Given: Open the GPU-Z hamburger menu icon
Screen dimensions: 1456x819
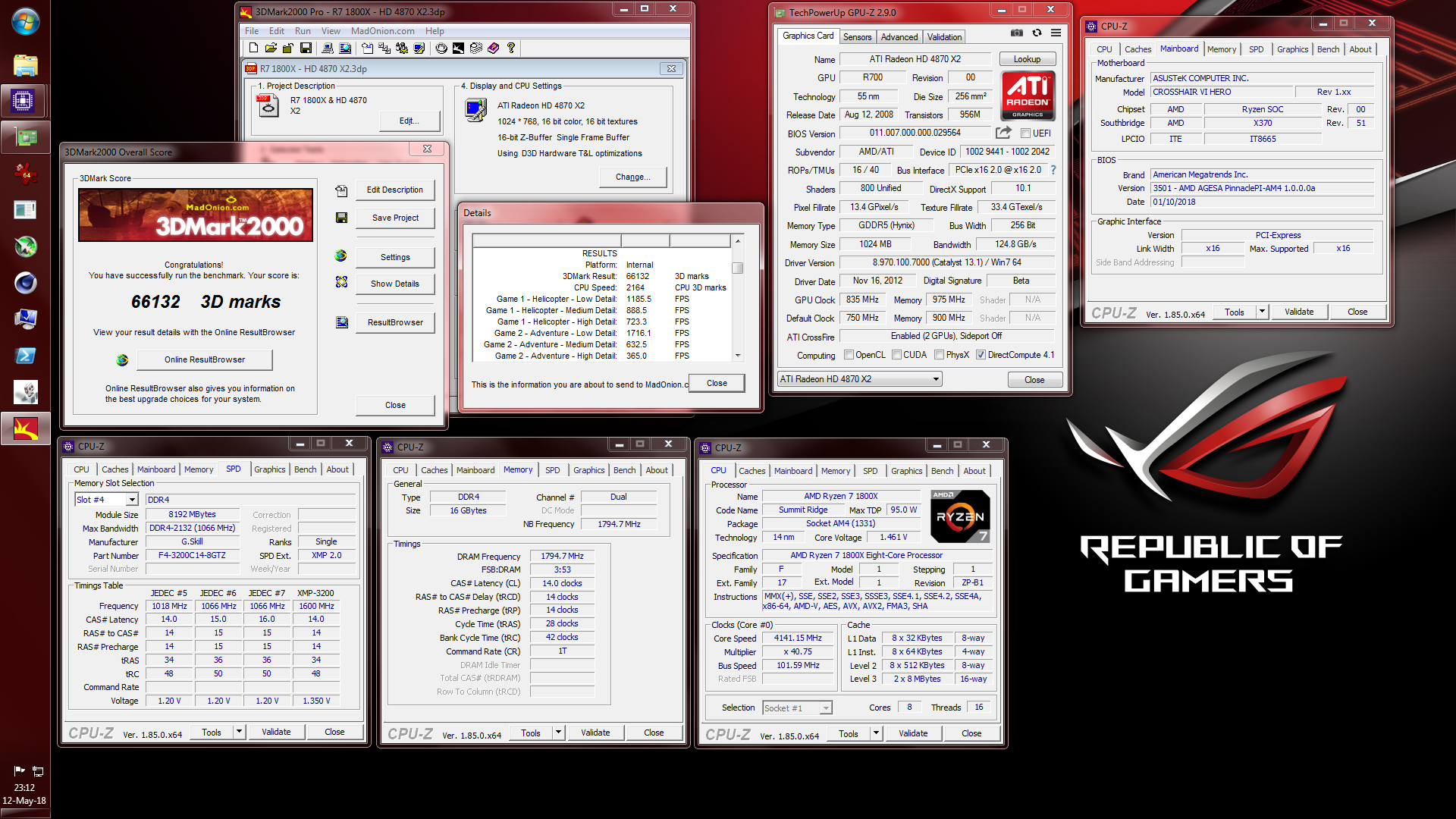Looking at the screenshot, I should click(1056, 33).
